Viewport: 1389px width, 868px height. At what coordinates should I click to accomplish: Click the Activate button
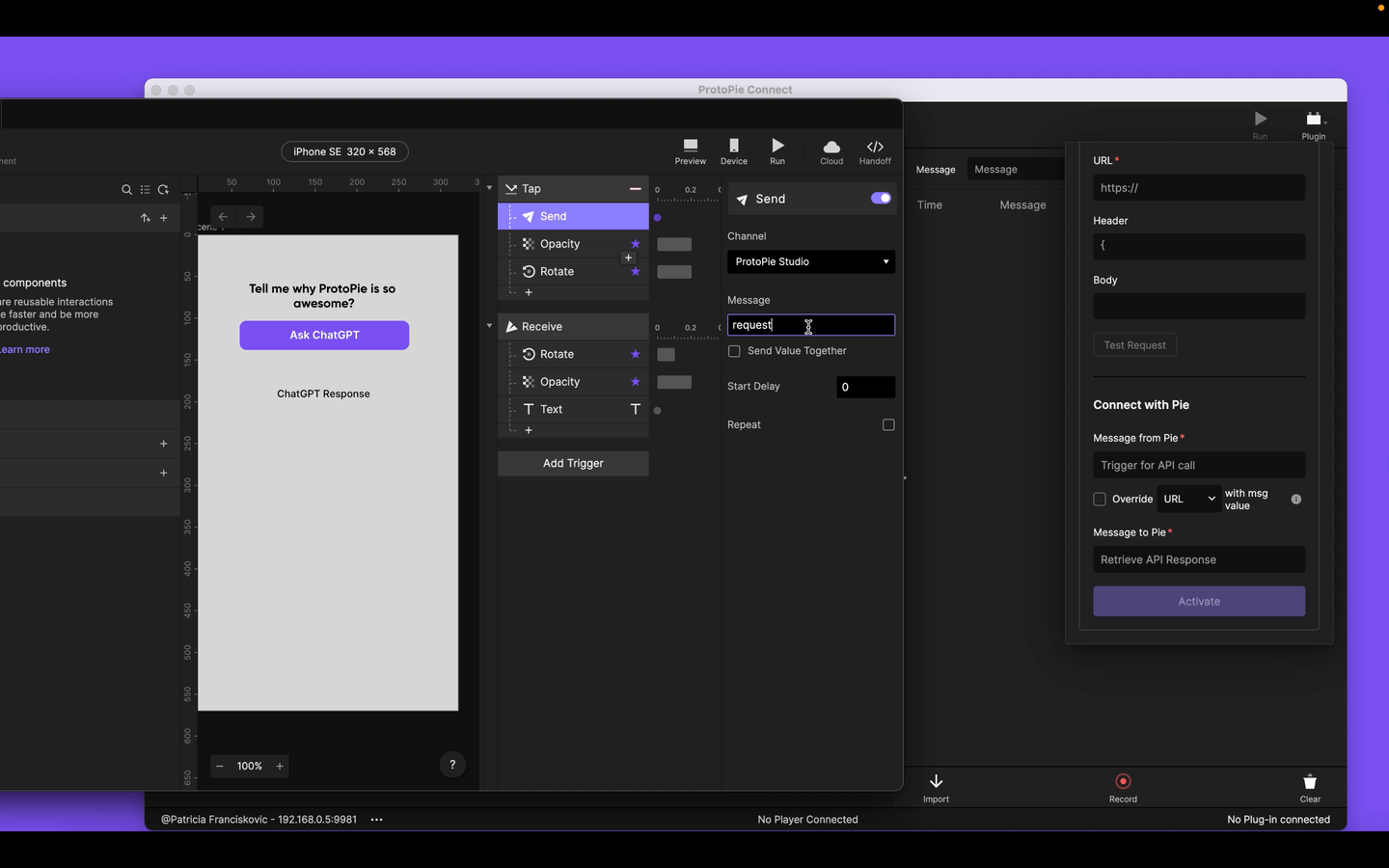[1199, 602]
